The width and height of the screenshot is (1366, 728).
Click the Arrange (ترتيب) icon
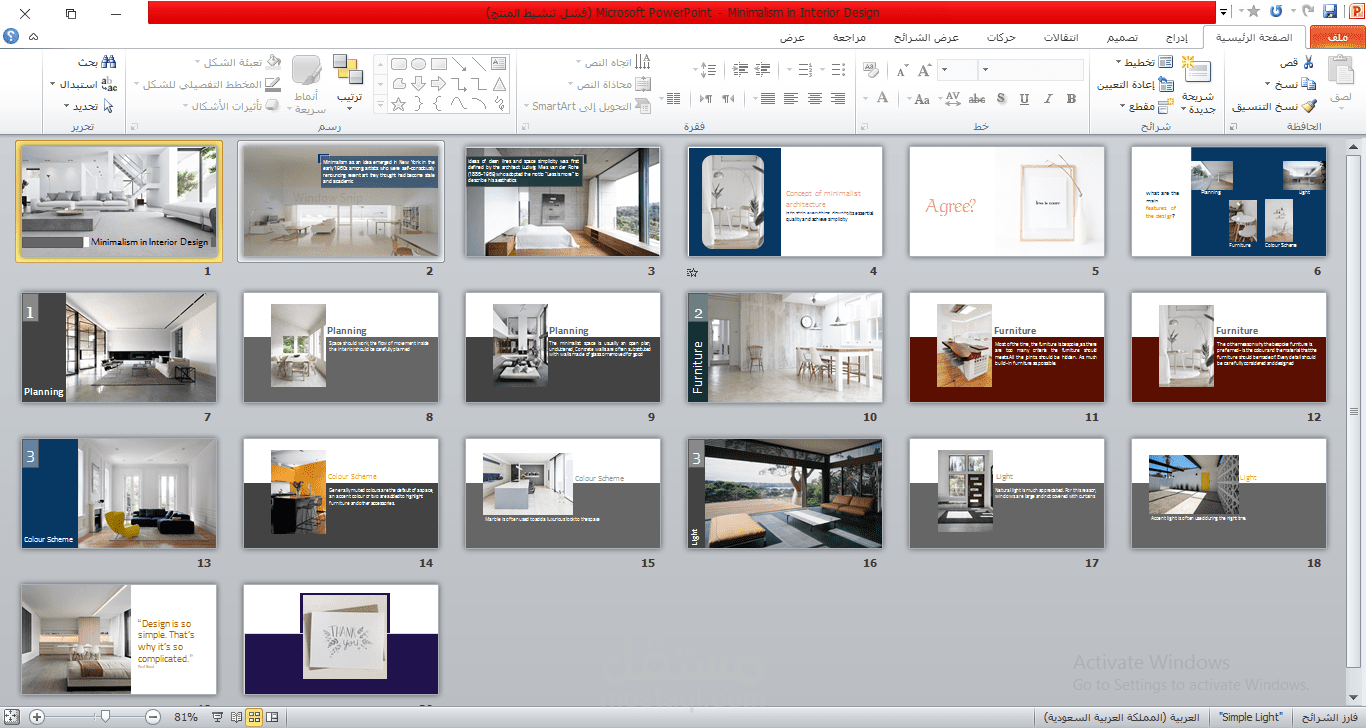point(348,70)
